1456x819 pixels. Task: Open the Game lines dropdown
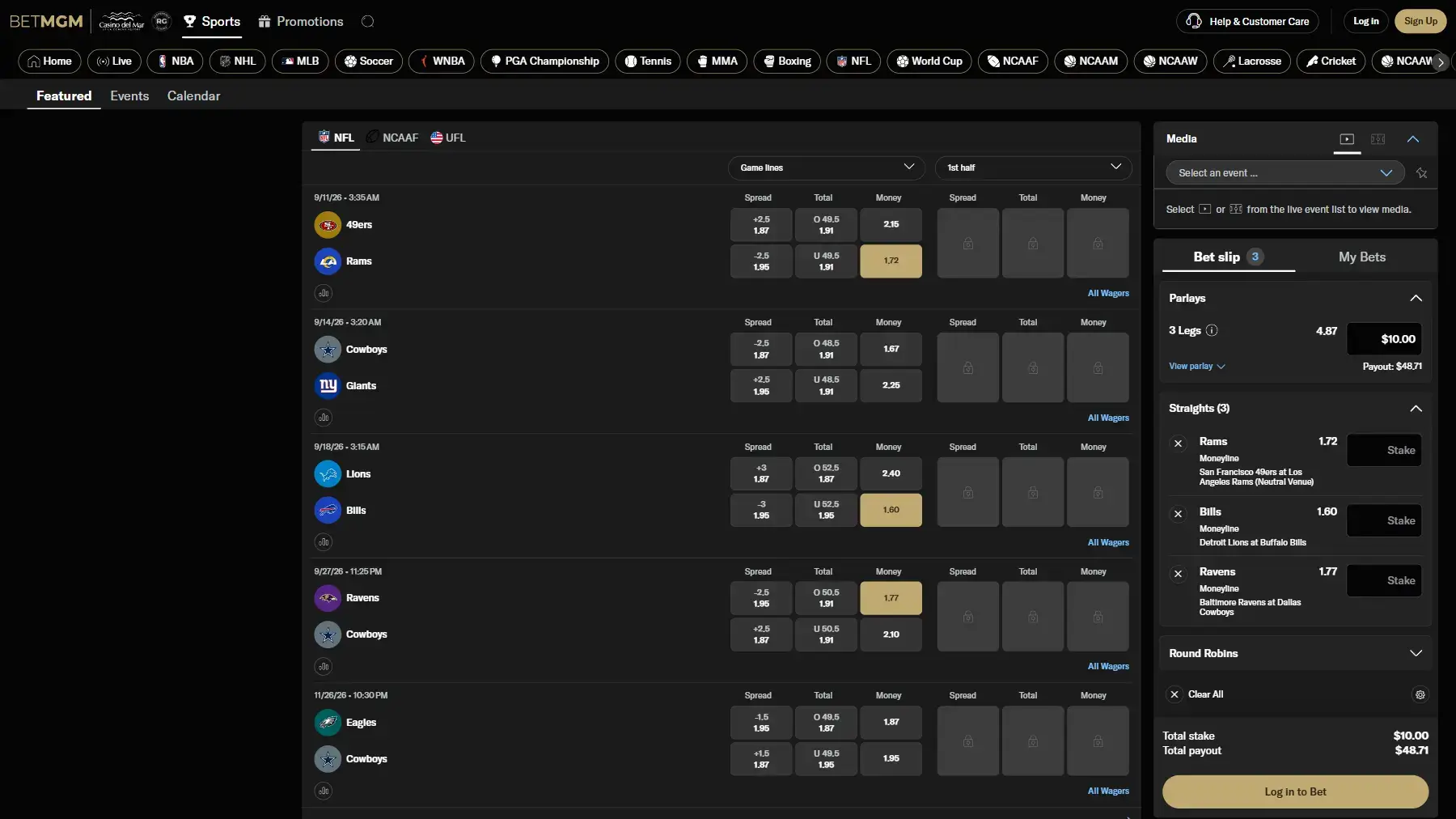(x=826, y=168)
